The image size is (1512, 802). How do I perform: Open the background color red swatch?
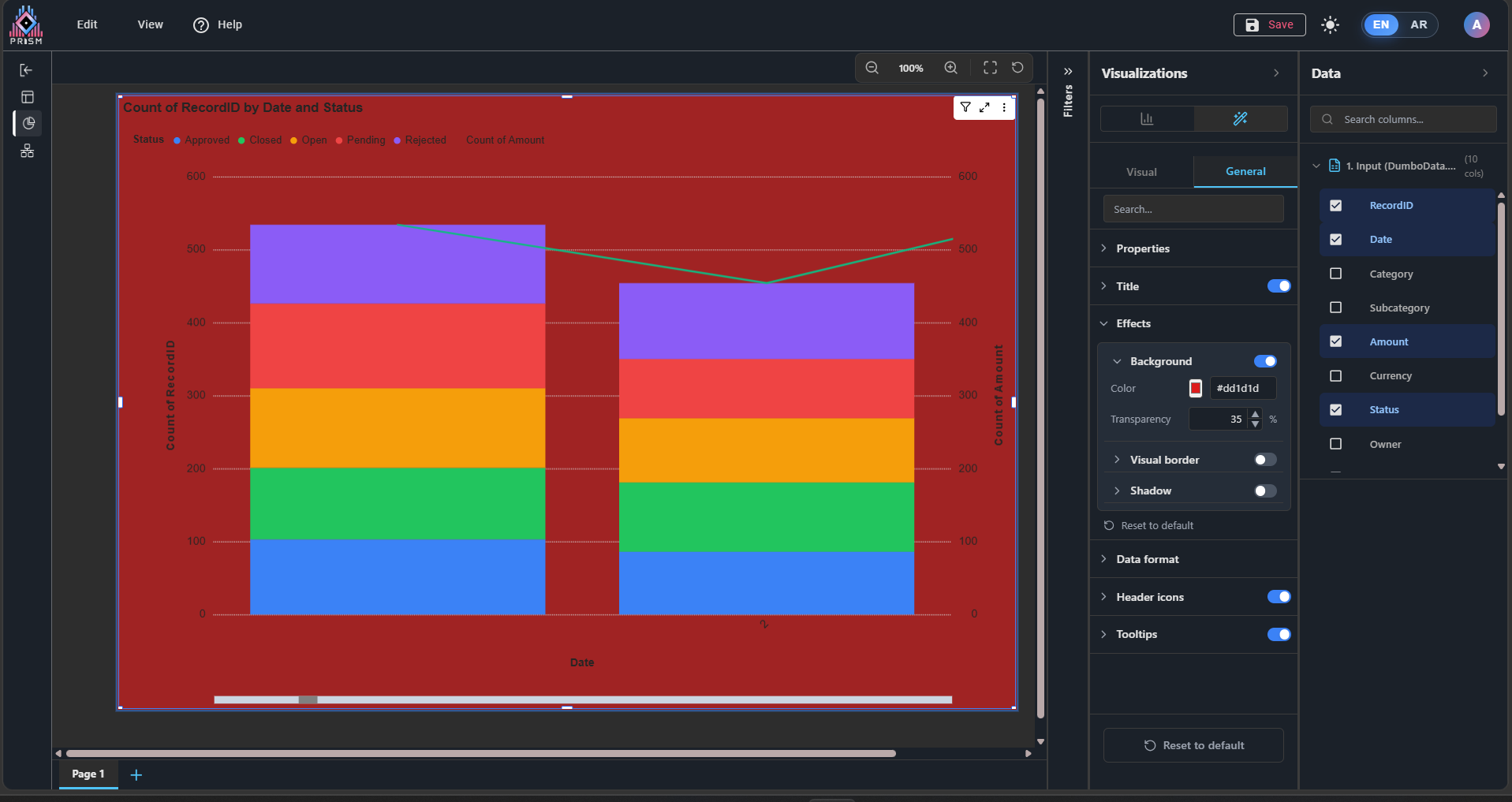coord(1196,388)
